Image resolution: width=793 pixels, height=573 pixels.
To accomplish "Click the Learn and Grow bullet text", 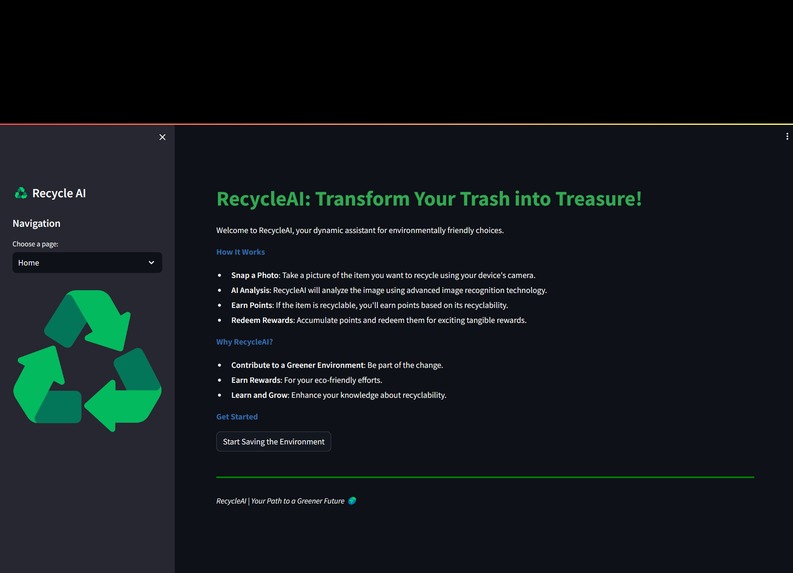I will (x=339, y=395).
